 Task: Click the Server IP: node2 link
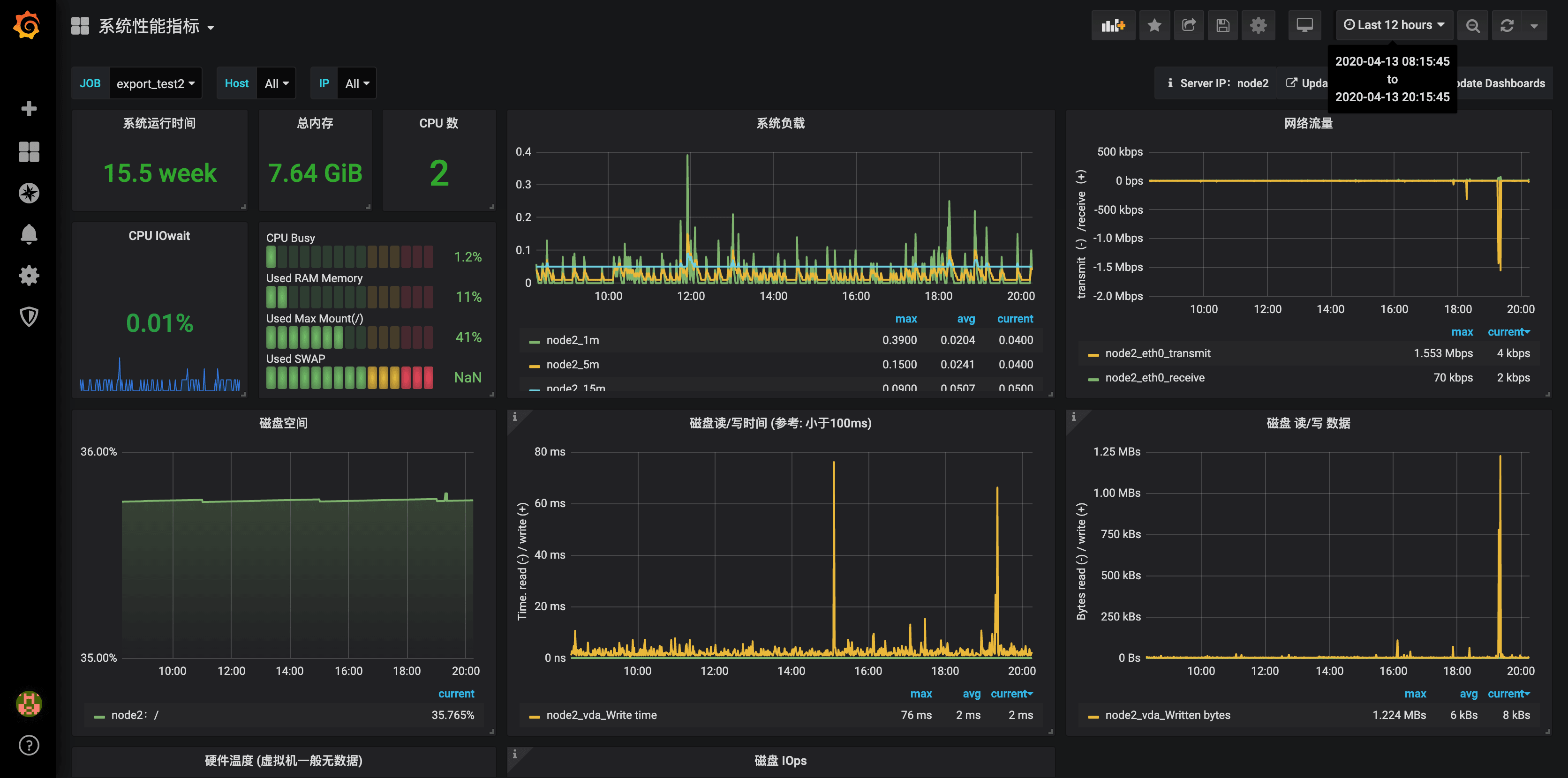pyautogui.click(x=1217, y=83)
